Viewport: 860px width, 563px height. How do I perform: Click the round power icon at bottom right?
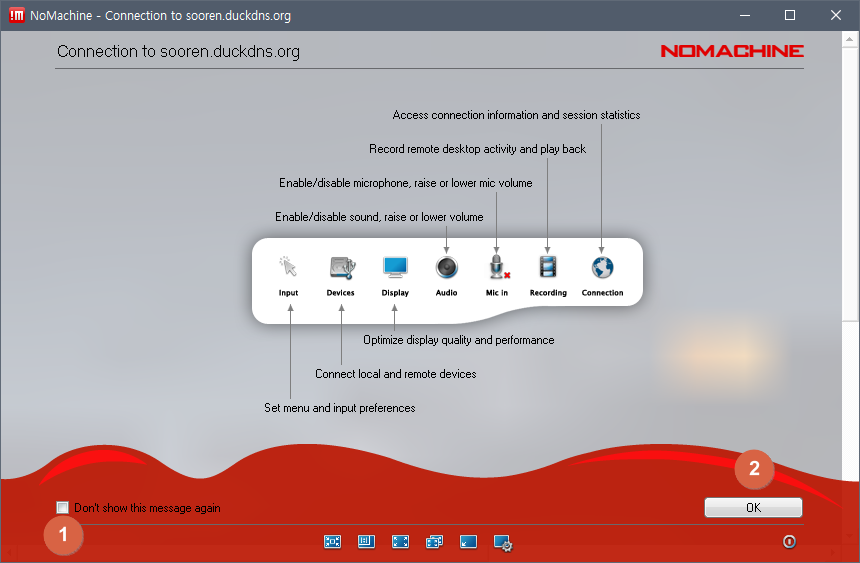coord(789,542)
